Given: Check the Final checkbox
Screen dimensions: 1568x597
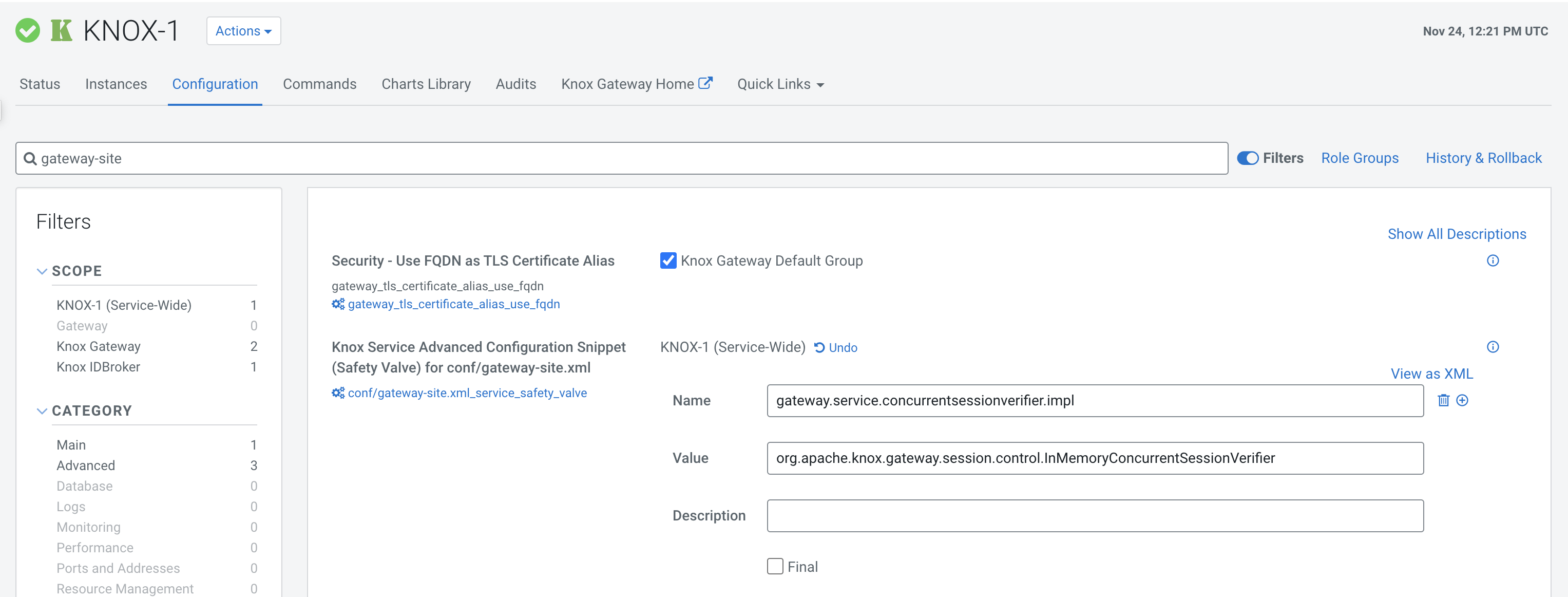Looking at the screenshot, I should 775,567.
